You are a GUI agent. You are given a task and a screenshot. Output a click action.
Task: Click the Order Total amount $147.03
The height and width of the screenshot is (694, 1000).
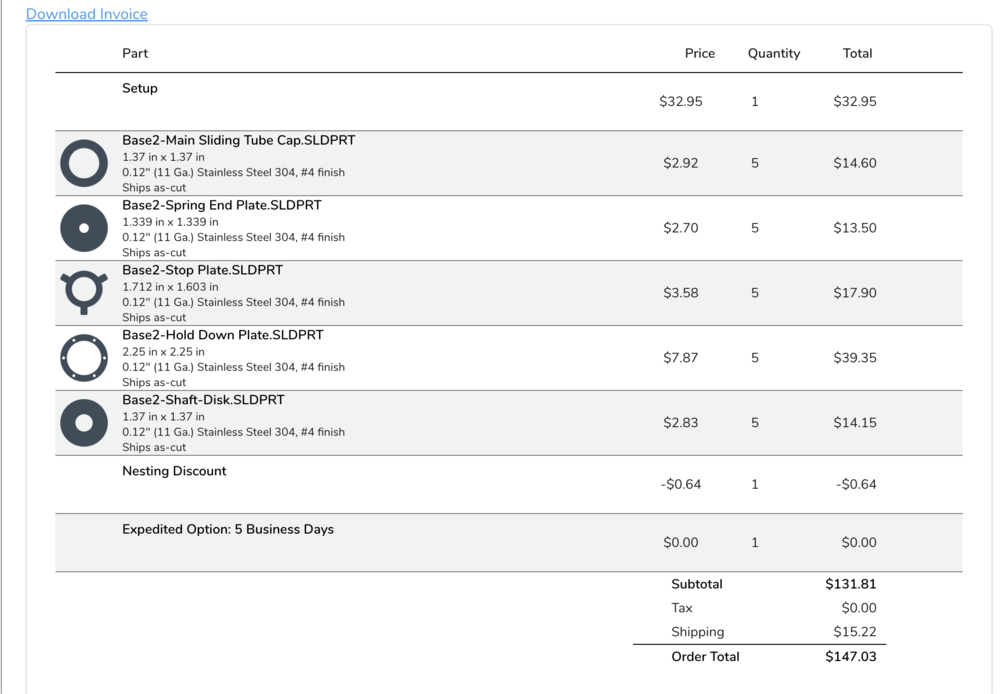coord(850,656)
